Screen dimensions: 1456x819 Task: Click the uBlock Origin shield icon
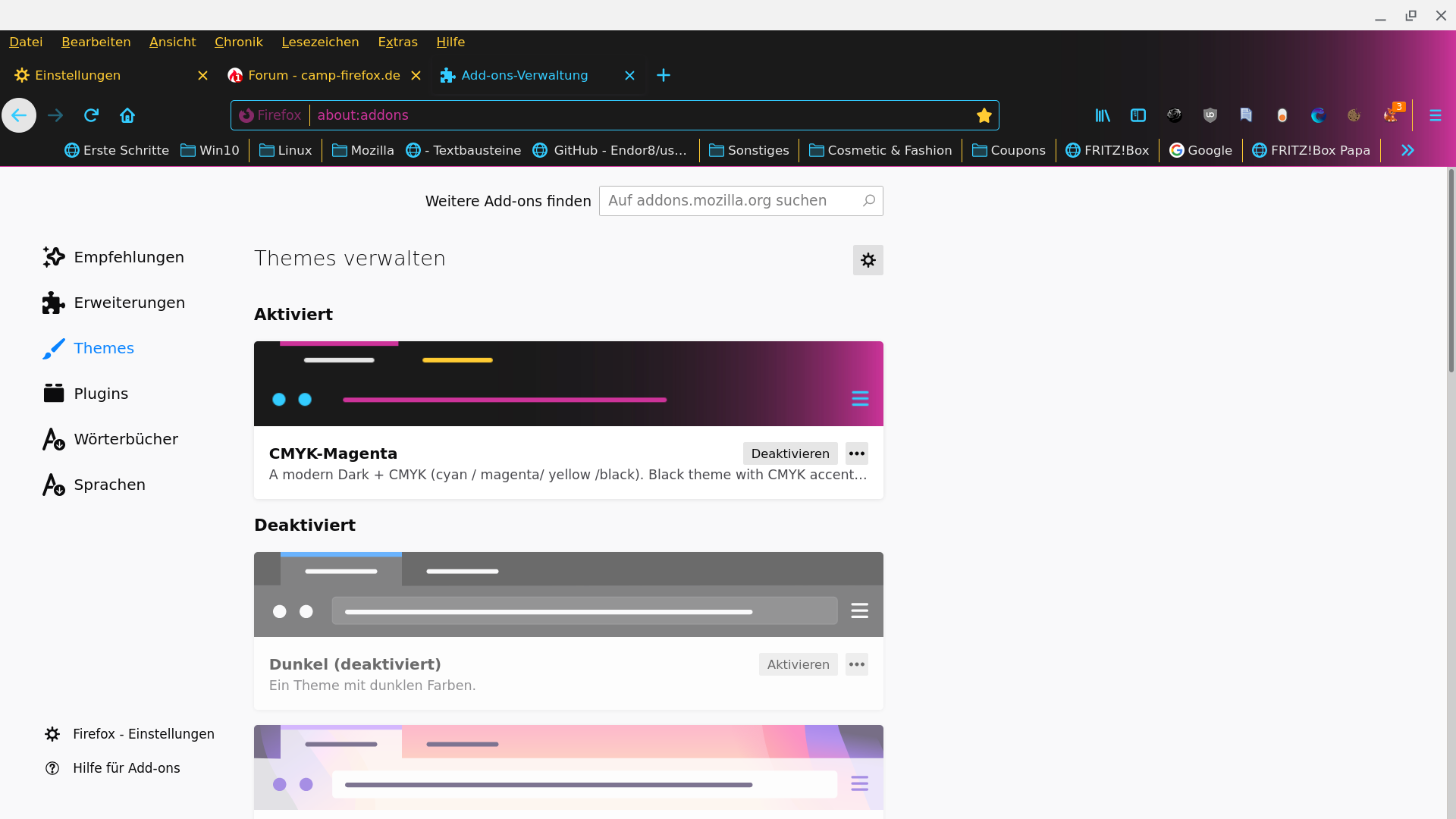(x=1210, y=115)
